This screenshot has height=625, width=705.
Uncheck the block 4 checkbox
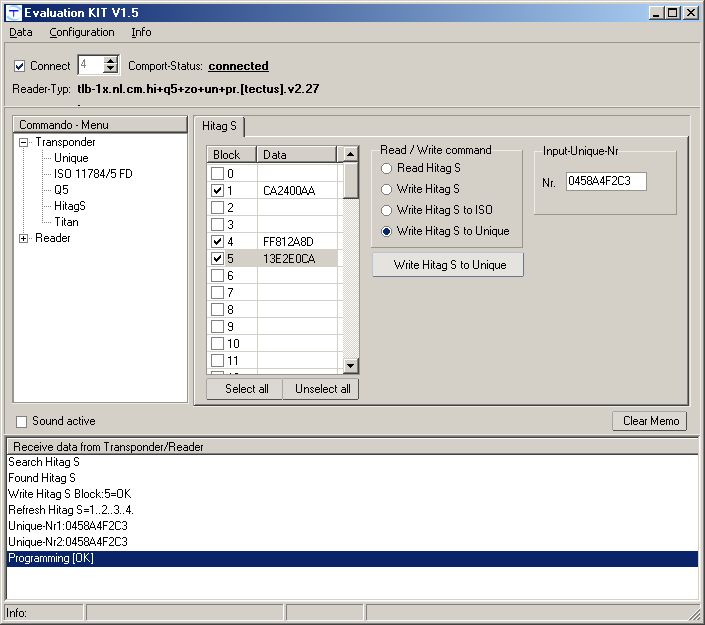pos(217,241)
